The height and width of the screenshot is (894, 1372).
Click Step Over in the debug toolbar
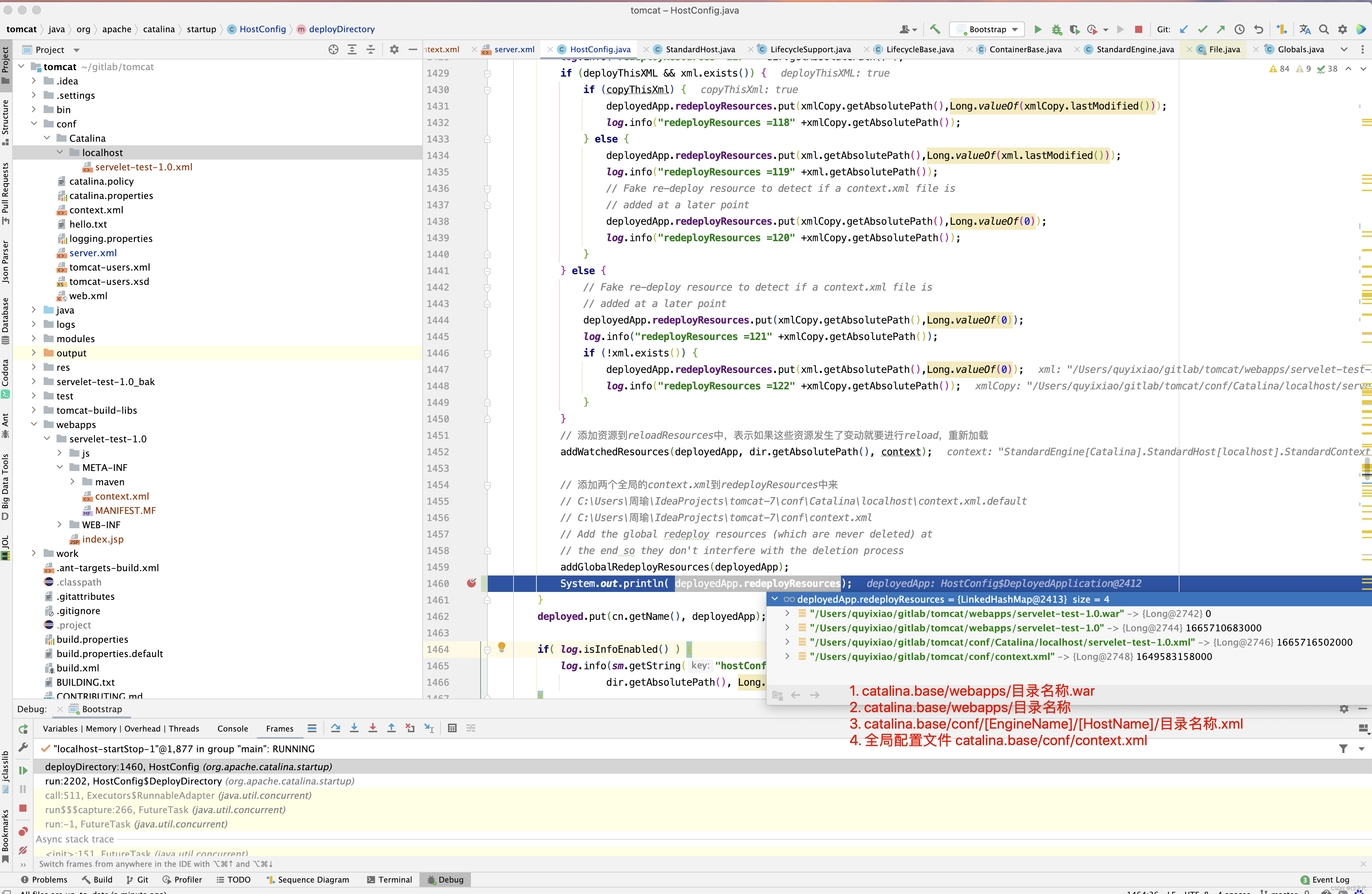(336, 728)
